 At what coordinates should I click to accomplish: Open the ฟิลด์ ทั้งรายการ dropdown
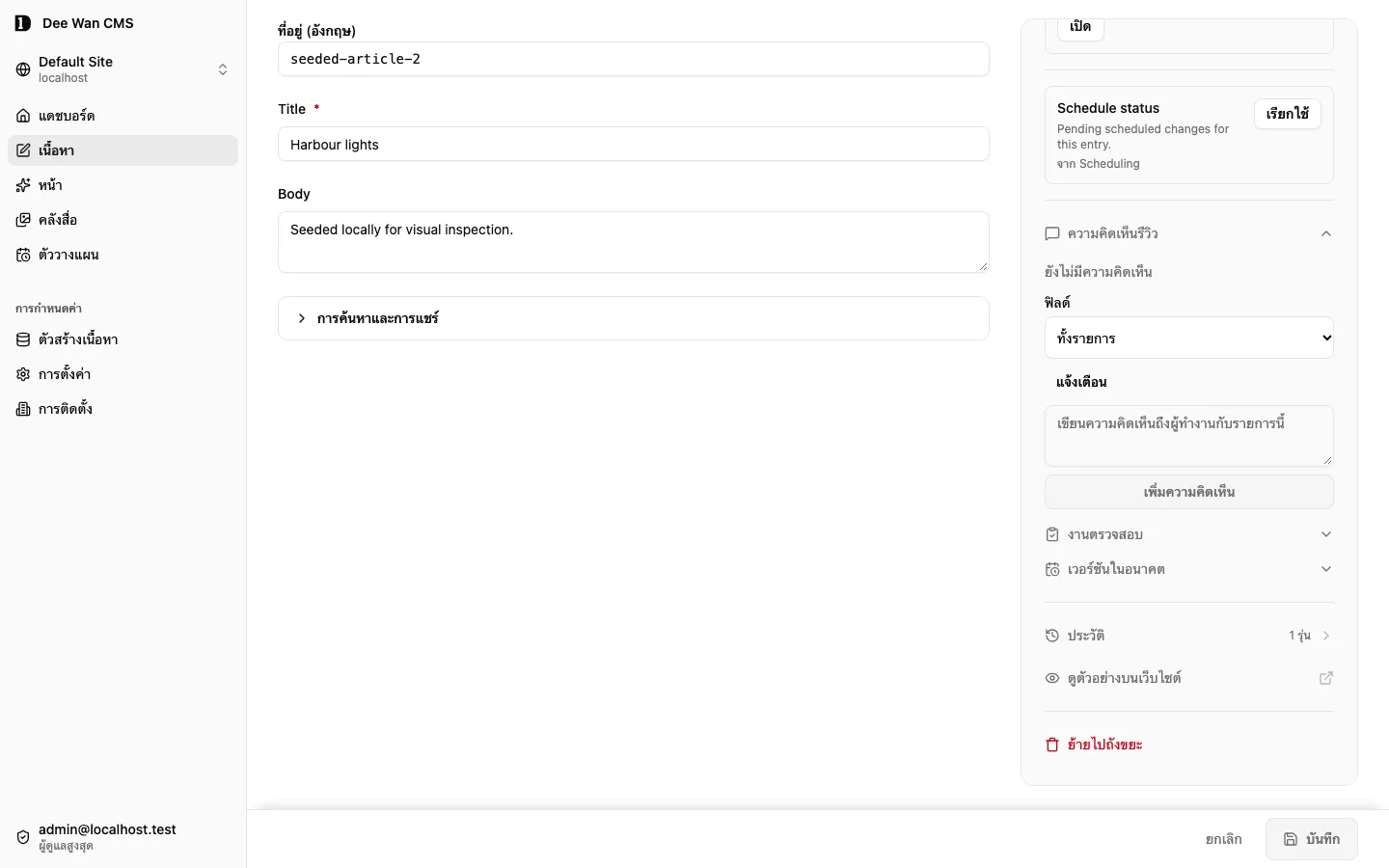(1189, 338)
